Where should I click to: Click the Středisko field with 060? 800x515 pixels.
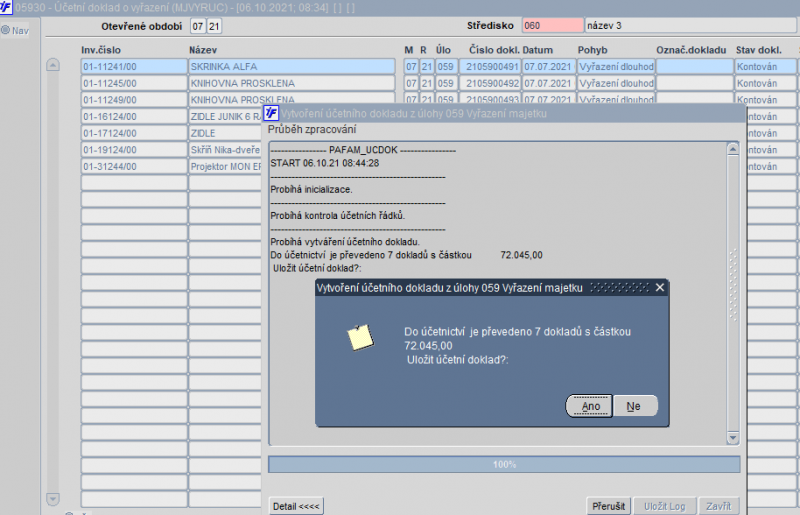tap(553, 25)
